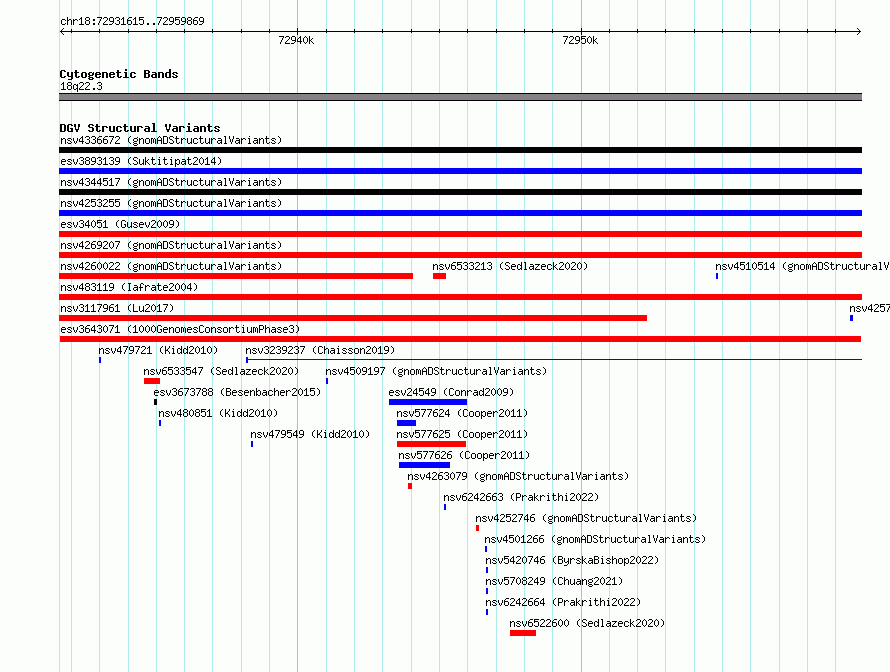Viewport: 890px width, 672px height.
Task: Click the nsv6533213 (Sedlazeck2020) label
Action: click(x=510, y=266)
